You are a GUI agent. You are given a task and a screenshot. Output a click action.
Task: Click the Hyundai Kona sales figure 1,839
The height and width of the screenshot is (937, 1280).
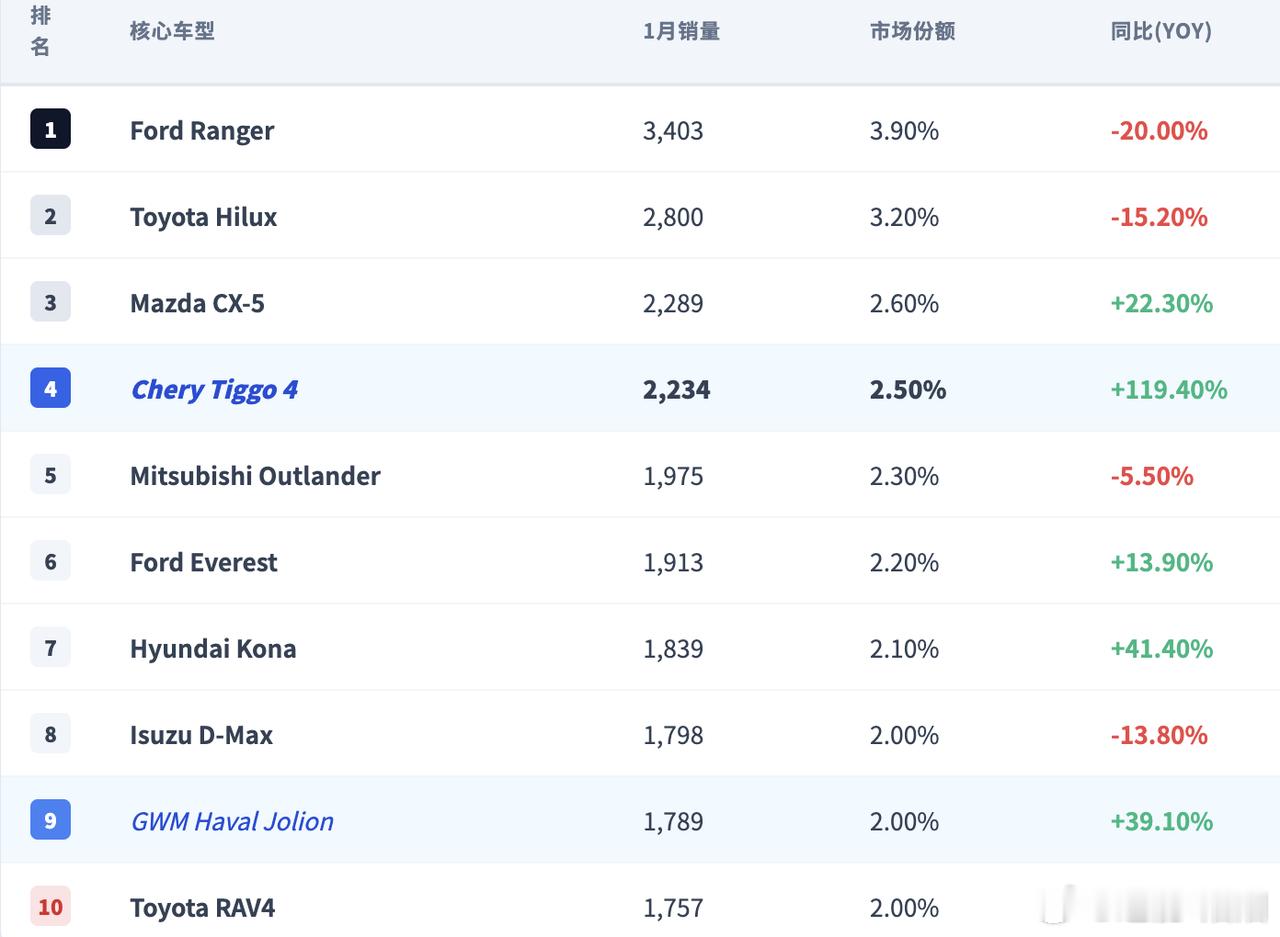coord(673,649)
